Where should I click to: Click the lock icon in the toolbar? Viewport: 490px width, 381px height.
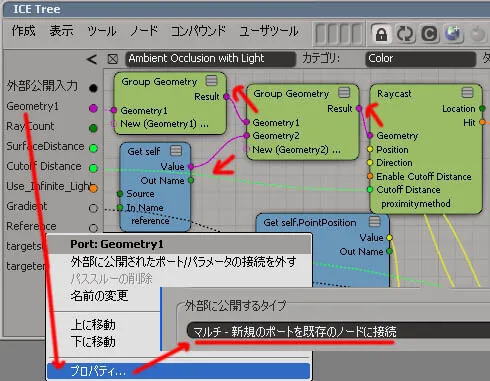click(x=381, y=34)
